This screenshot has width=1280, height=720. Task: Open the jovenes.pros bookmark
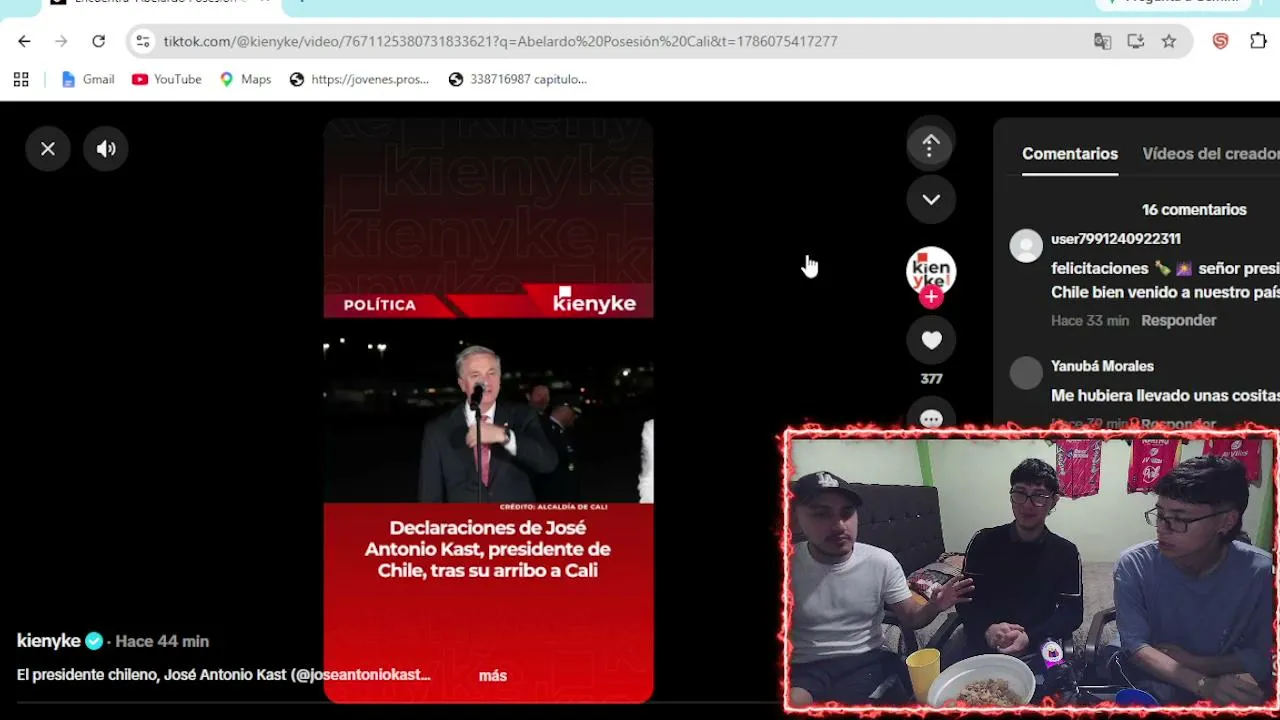(359, 79)
